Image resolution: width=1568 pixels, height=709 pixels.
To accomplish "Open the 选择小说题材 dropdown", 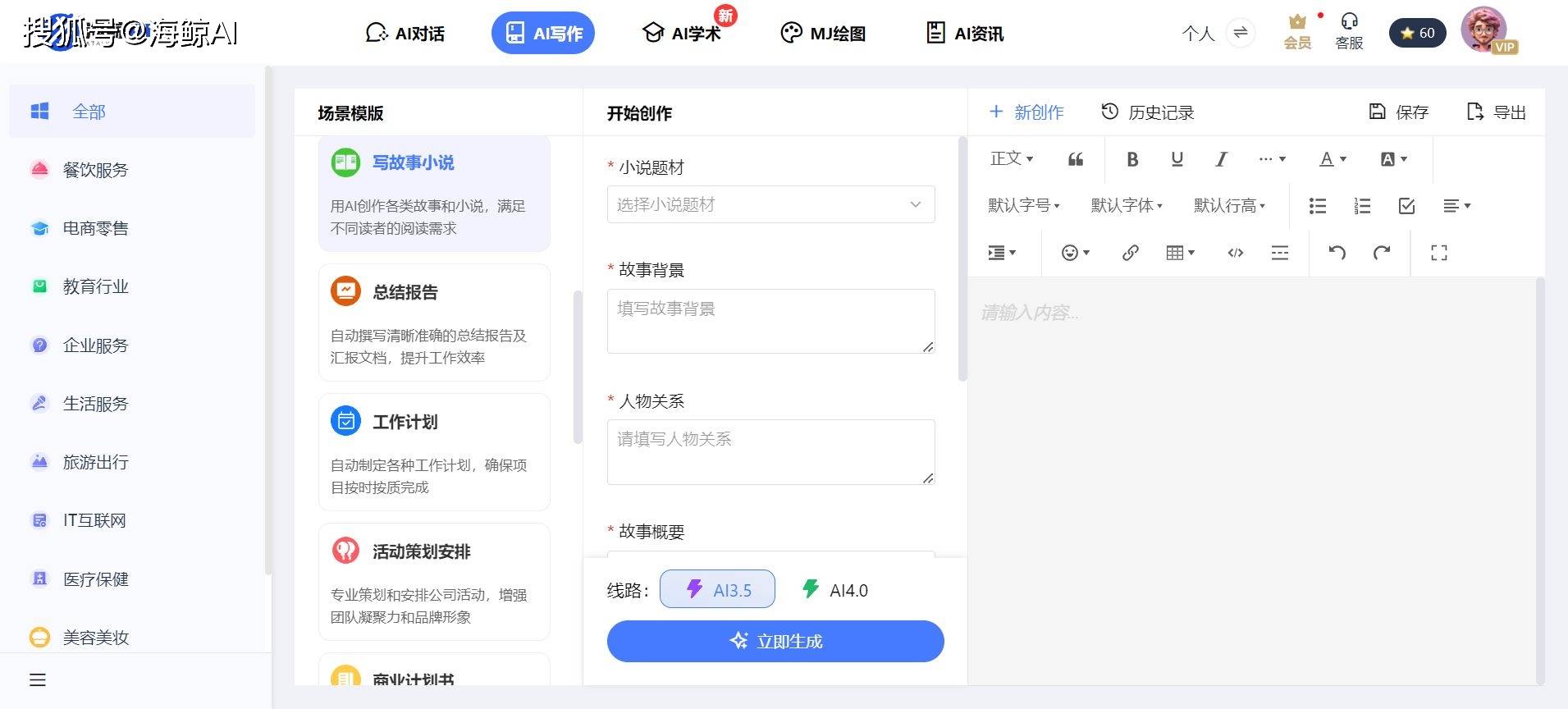I will [x=770, y=204].
